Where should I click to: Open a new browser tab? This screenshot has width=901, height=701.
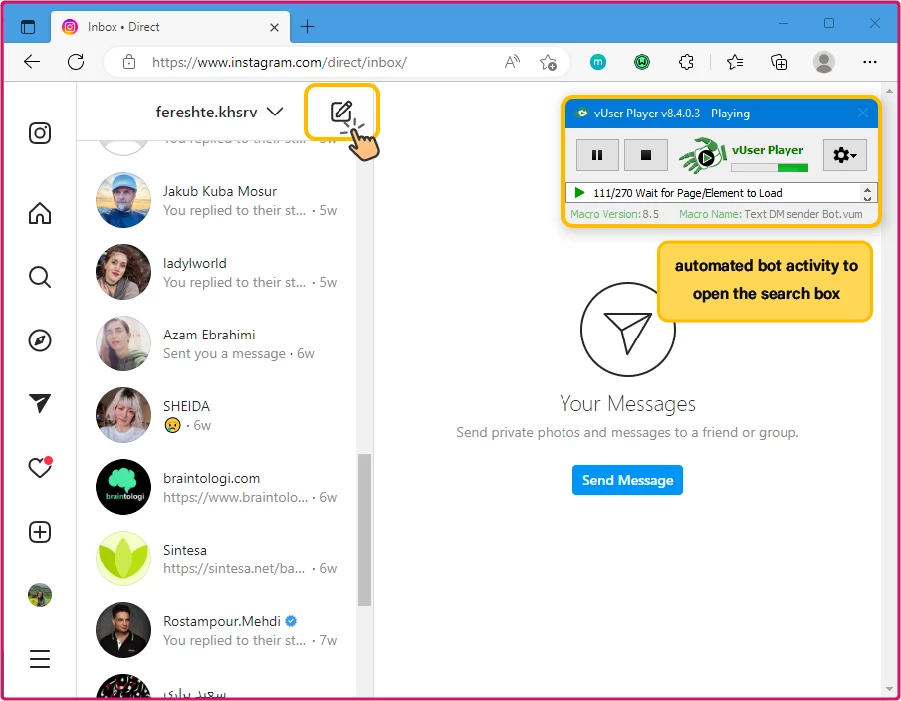[x=307, y=26]
